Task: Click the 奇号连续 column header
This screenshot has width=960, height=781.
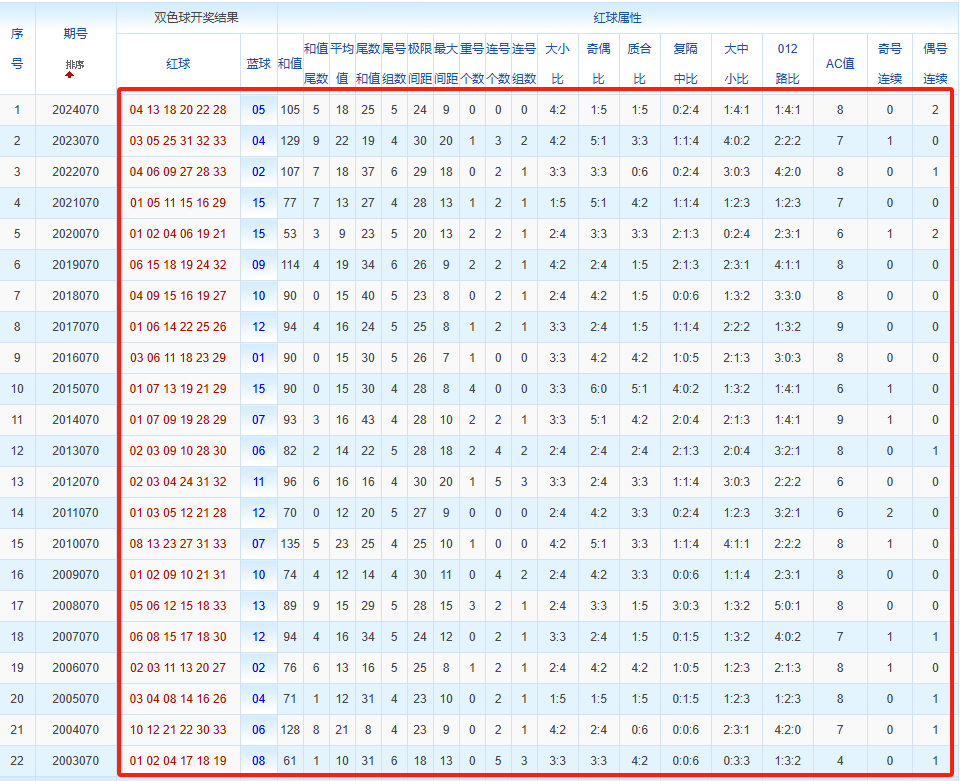Action: [x=890, y=64]
